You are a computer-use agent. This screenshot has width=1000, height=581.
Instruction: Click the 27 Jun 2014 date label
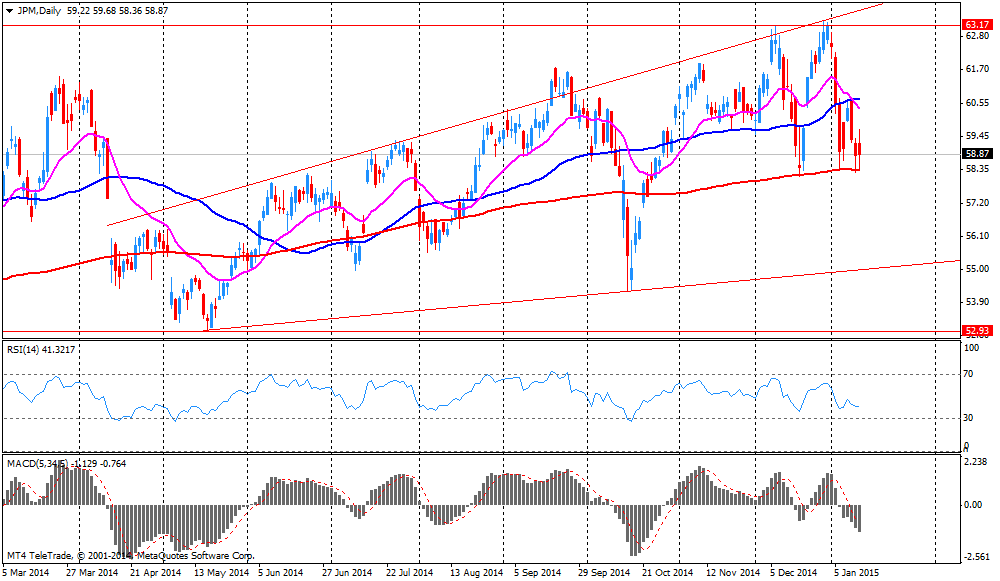pos(347,573)
